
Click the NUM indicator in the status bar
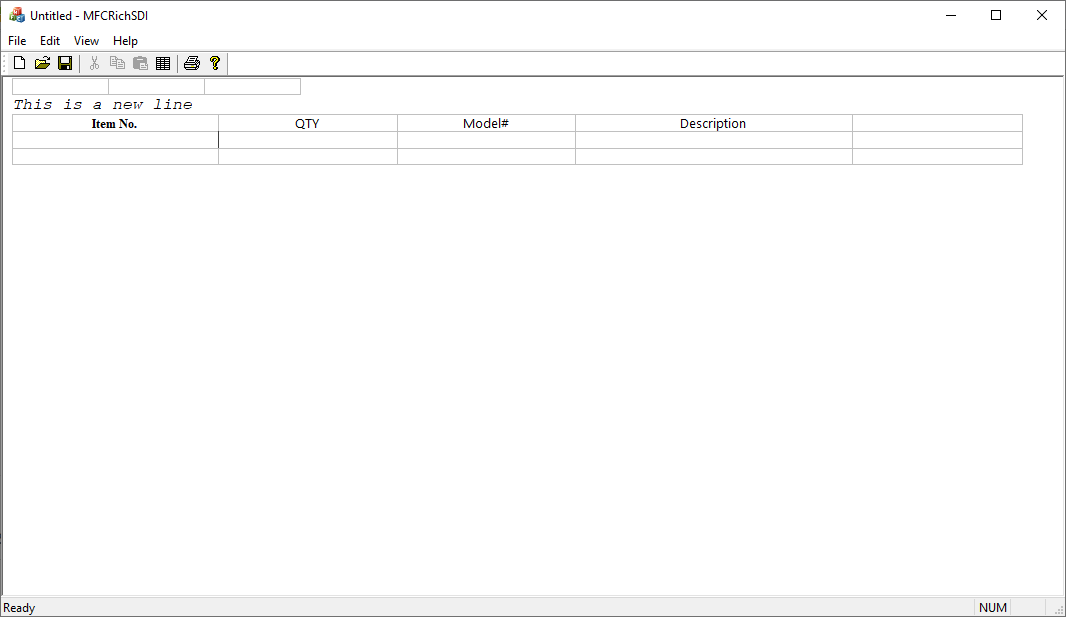tap(992, 607)
